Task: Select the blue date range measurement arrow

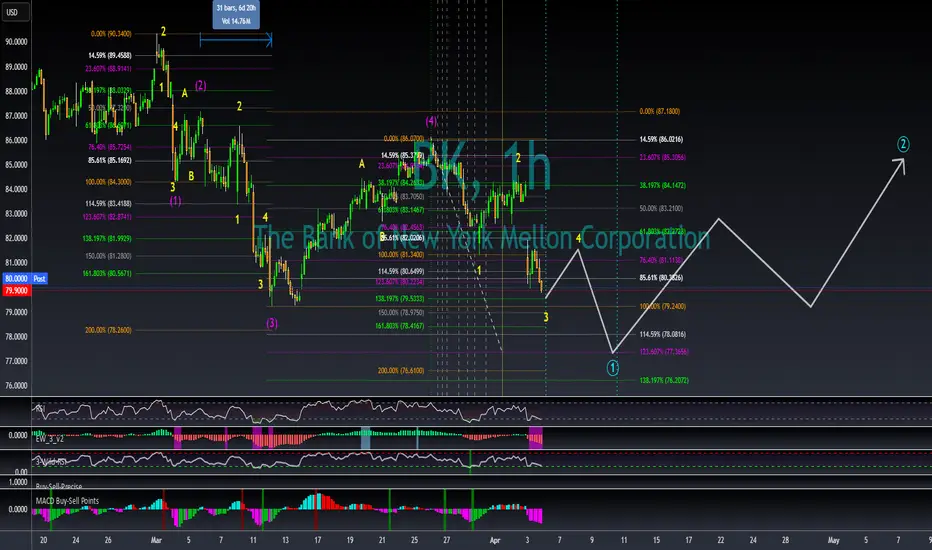Action: [x=236, y=40]
